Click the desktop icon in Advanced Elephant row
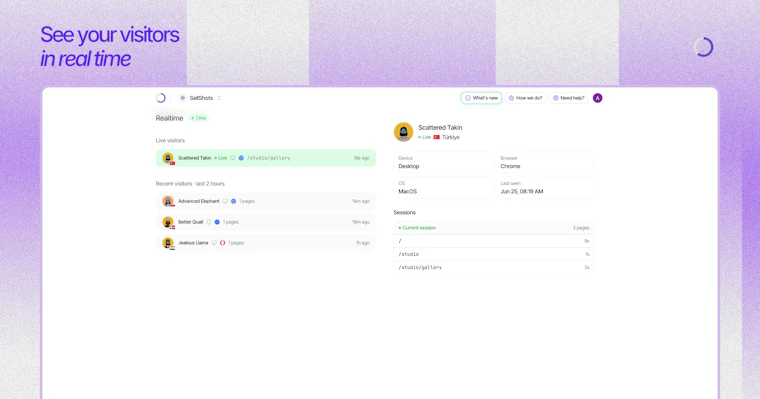Image resolution: width=760 pixels, height=399 pixels. pos(225,201)
